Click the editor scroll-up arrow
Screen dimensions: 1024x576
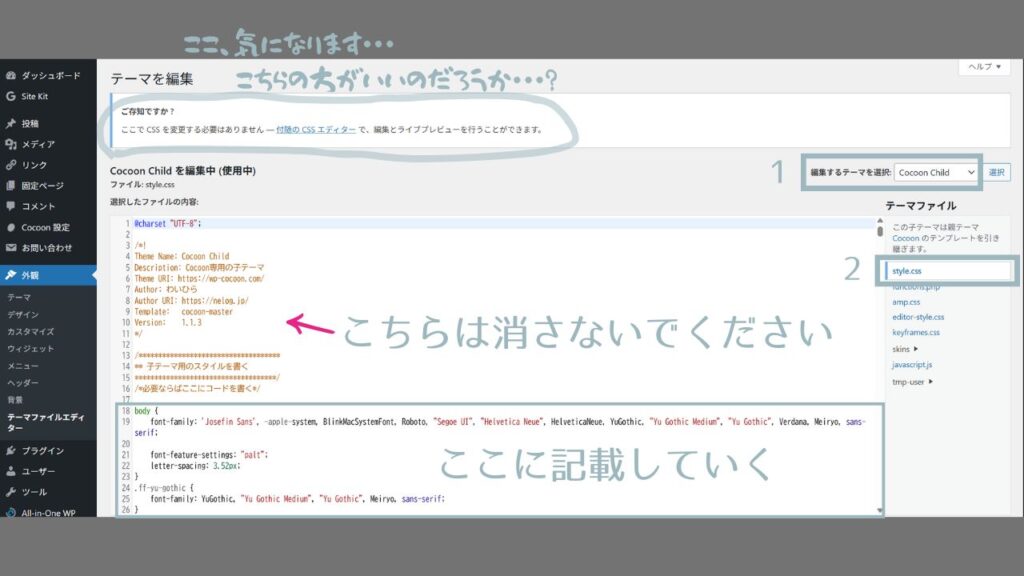pyautogui.click(x=880, y=221)
